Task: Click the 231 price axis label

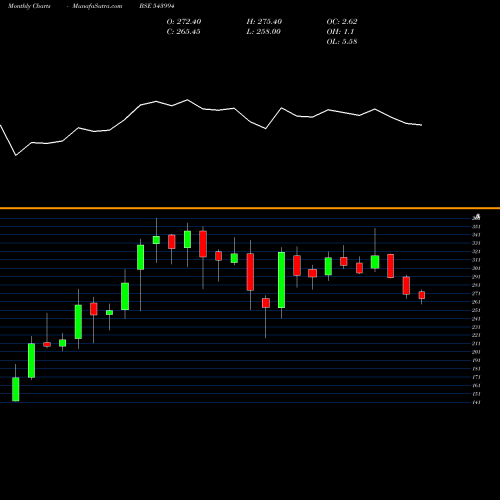Action: [476, 327]
